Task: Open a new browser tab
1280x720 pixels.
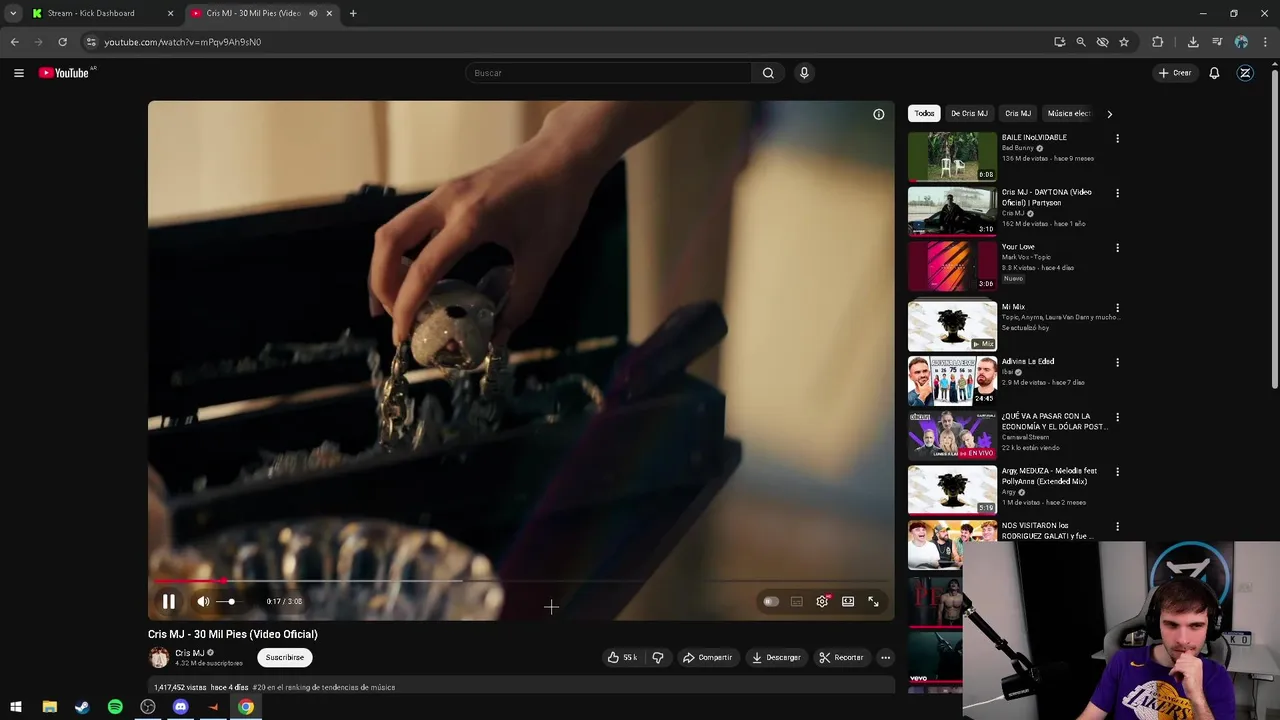Action: [x=353, y=13]
